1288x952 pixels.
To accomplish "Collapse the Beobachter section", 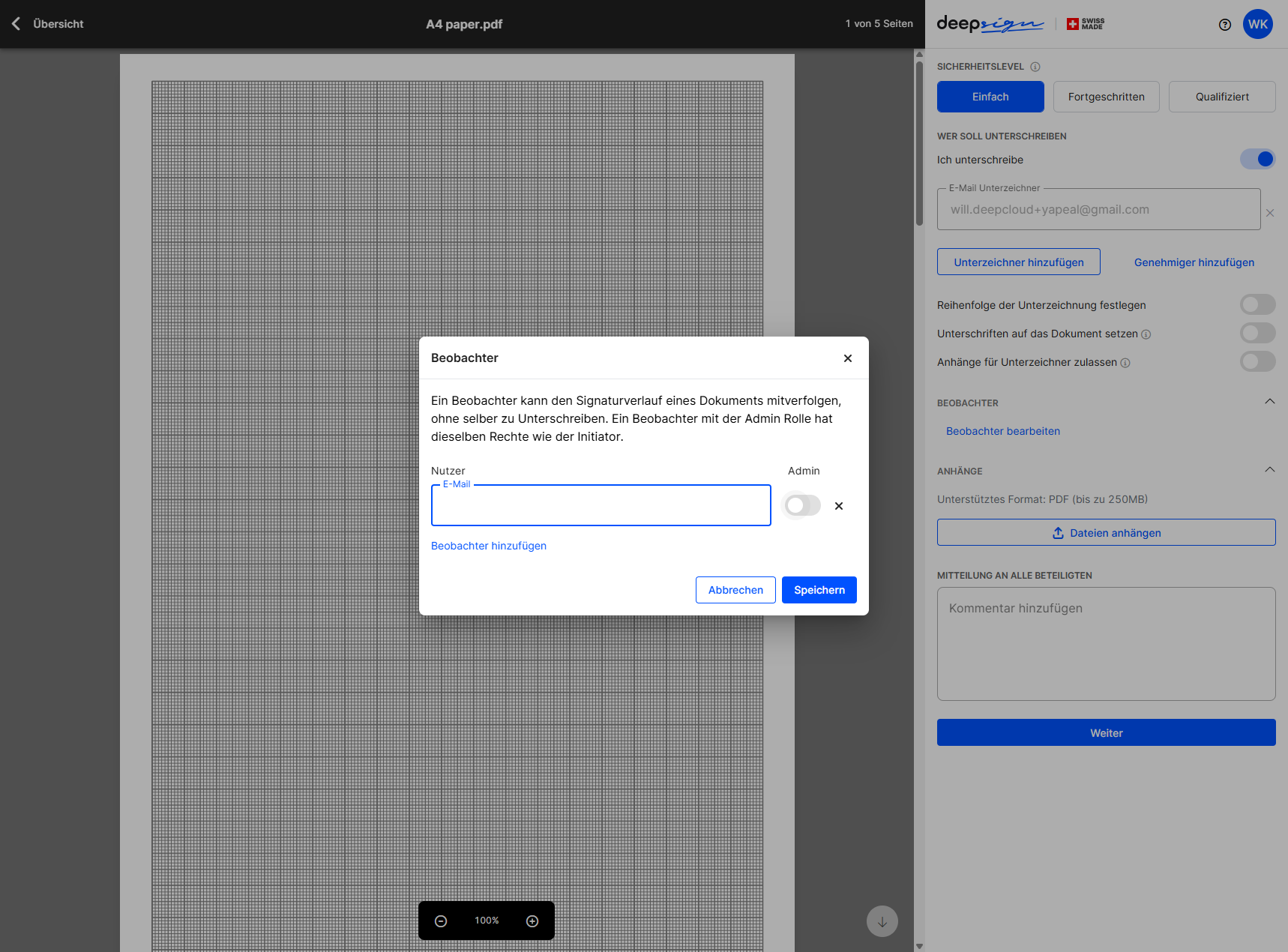I will tap(1269, 402).
